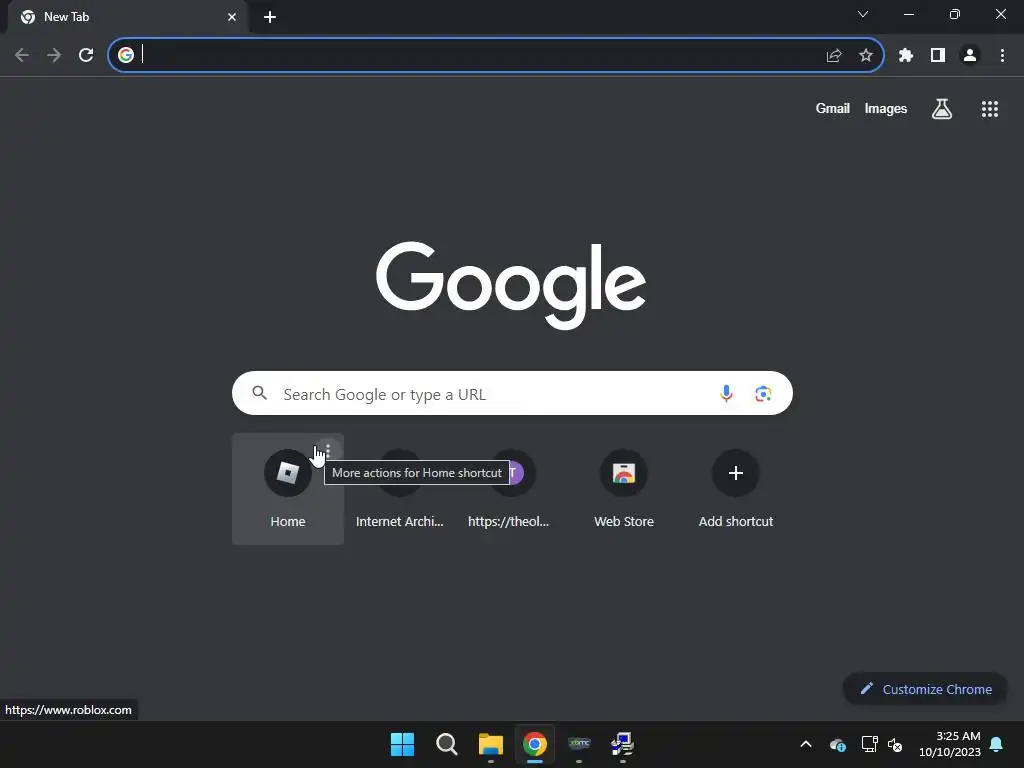1024x768 pixels.
Task: Open File Explorer from the taskbar
Action: click(x=490, y=744)
